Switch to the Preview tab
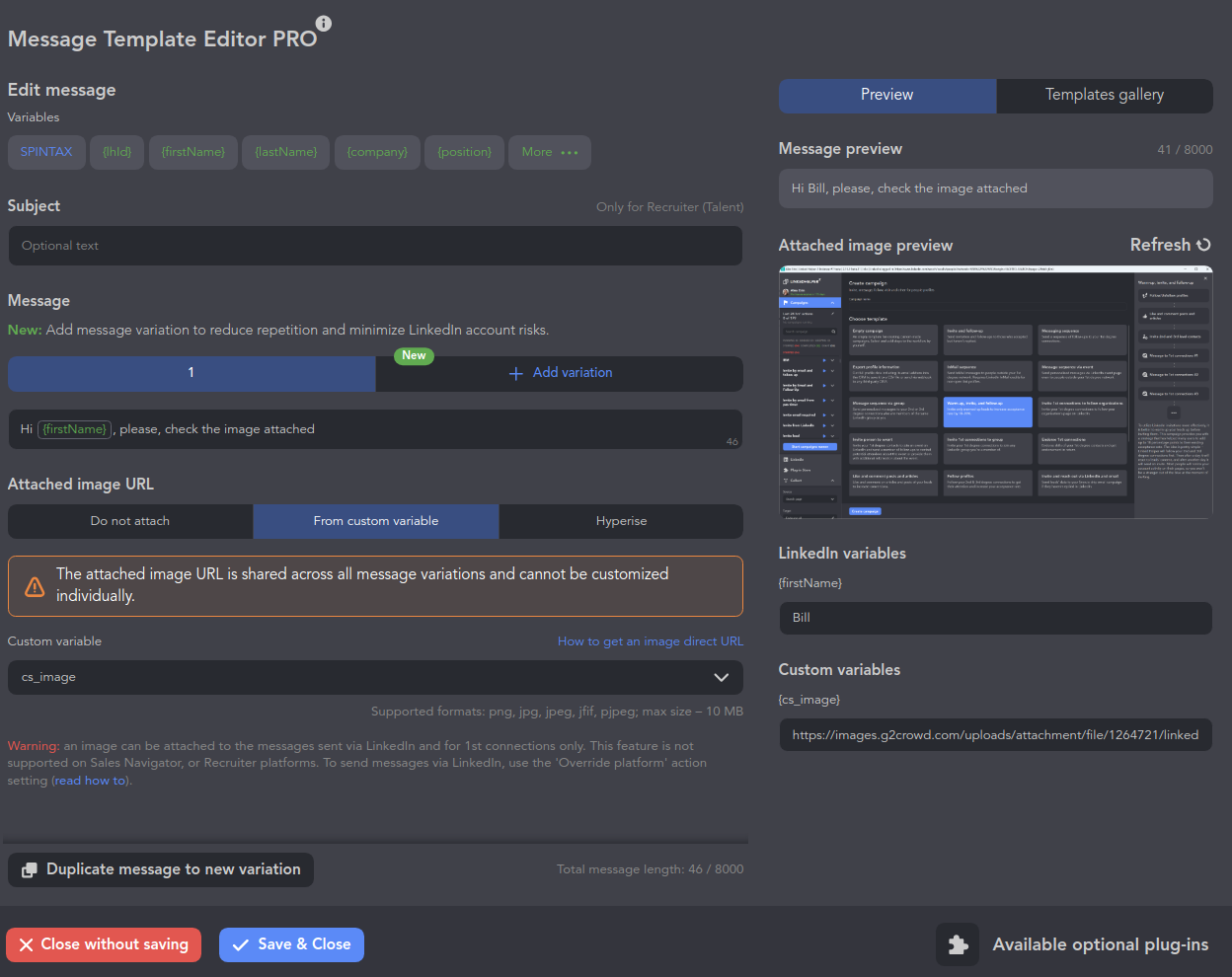Viewport: 1232px width, 977px height. click(x=886, y=95)
